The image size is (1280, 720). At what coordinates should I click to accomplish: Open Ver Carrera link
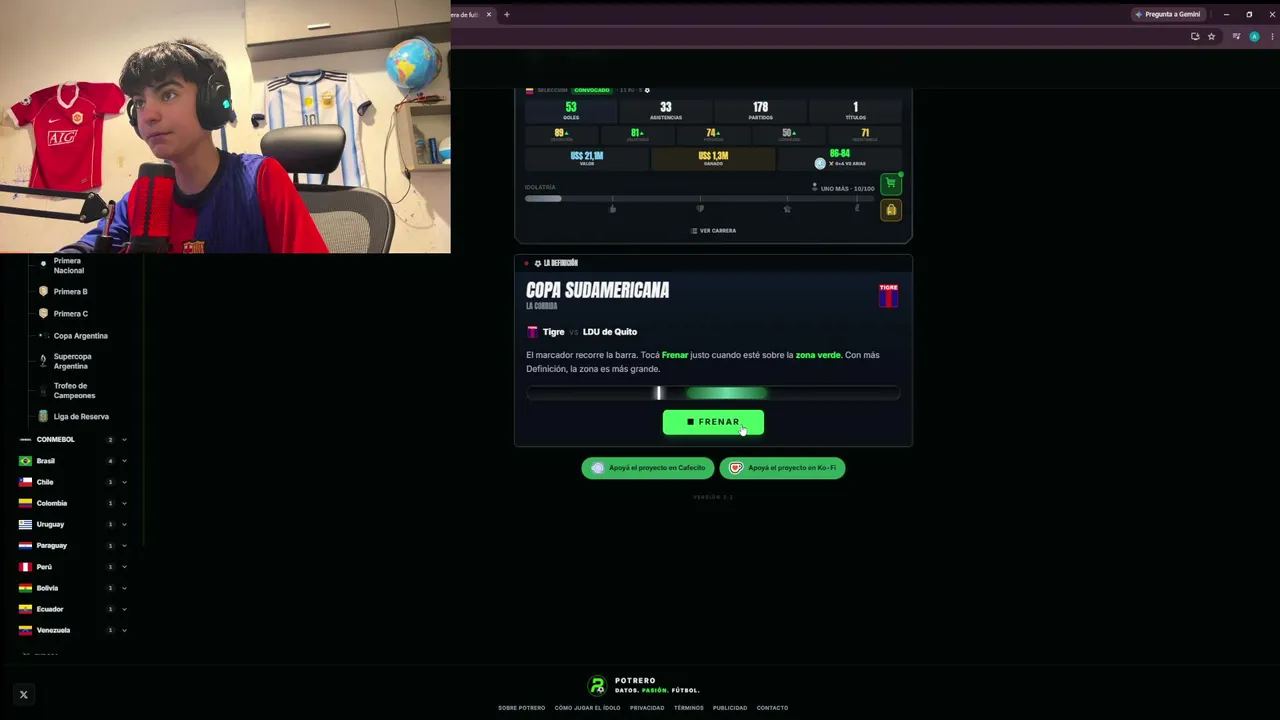pos(713,230)
